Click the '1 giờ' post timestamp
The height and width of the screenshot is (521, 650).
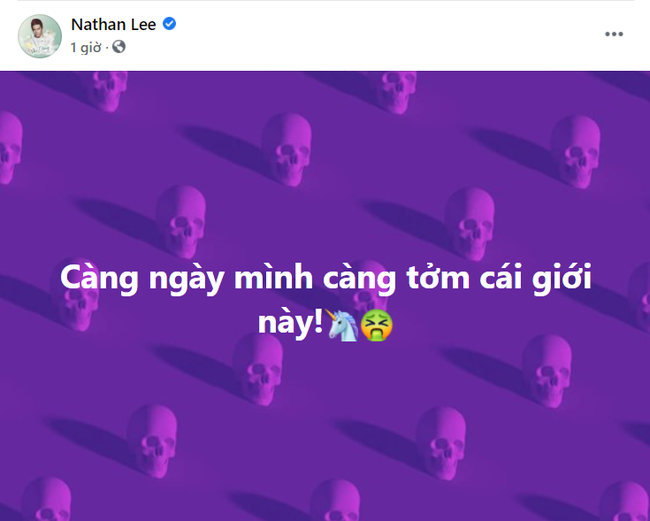pyautogui.click(x=85, y=48)
